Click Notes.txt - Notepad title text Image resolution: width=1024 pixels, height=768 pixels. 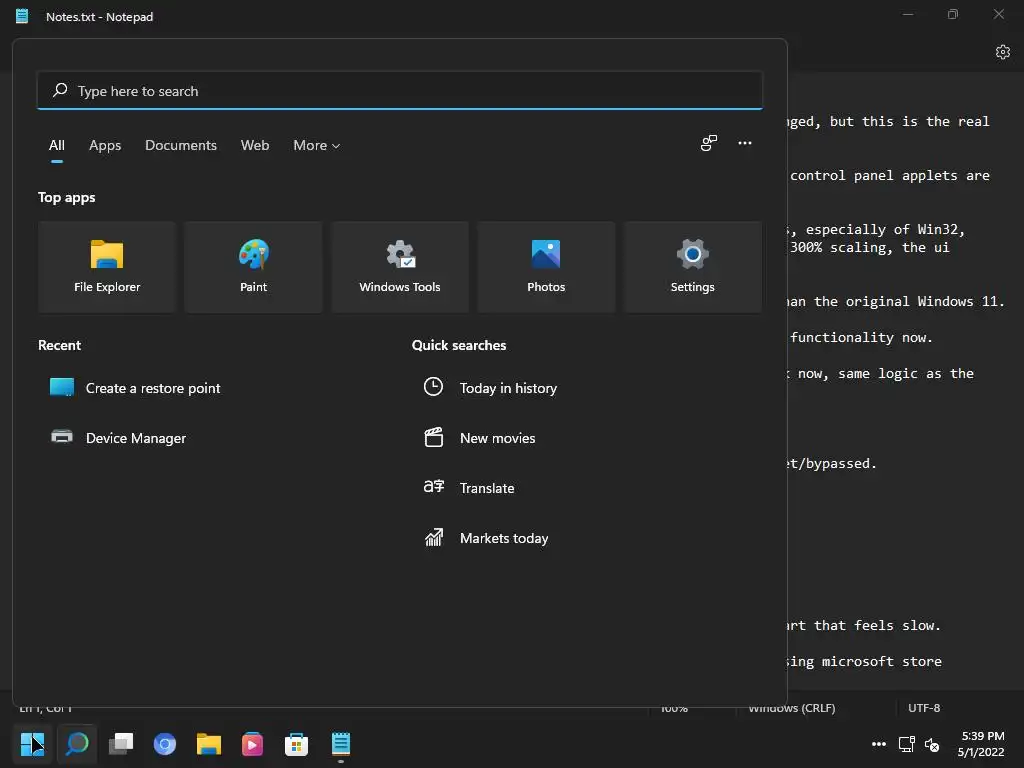click(x=99, y=17)
